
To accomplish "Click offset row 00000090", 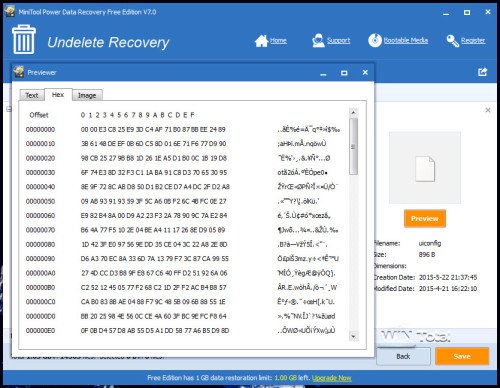I will [x=183, y=259].
